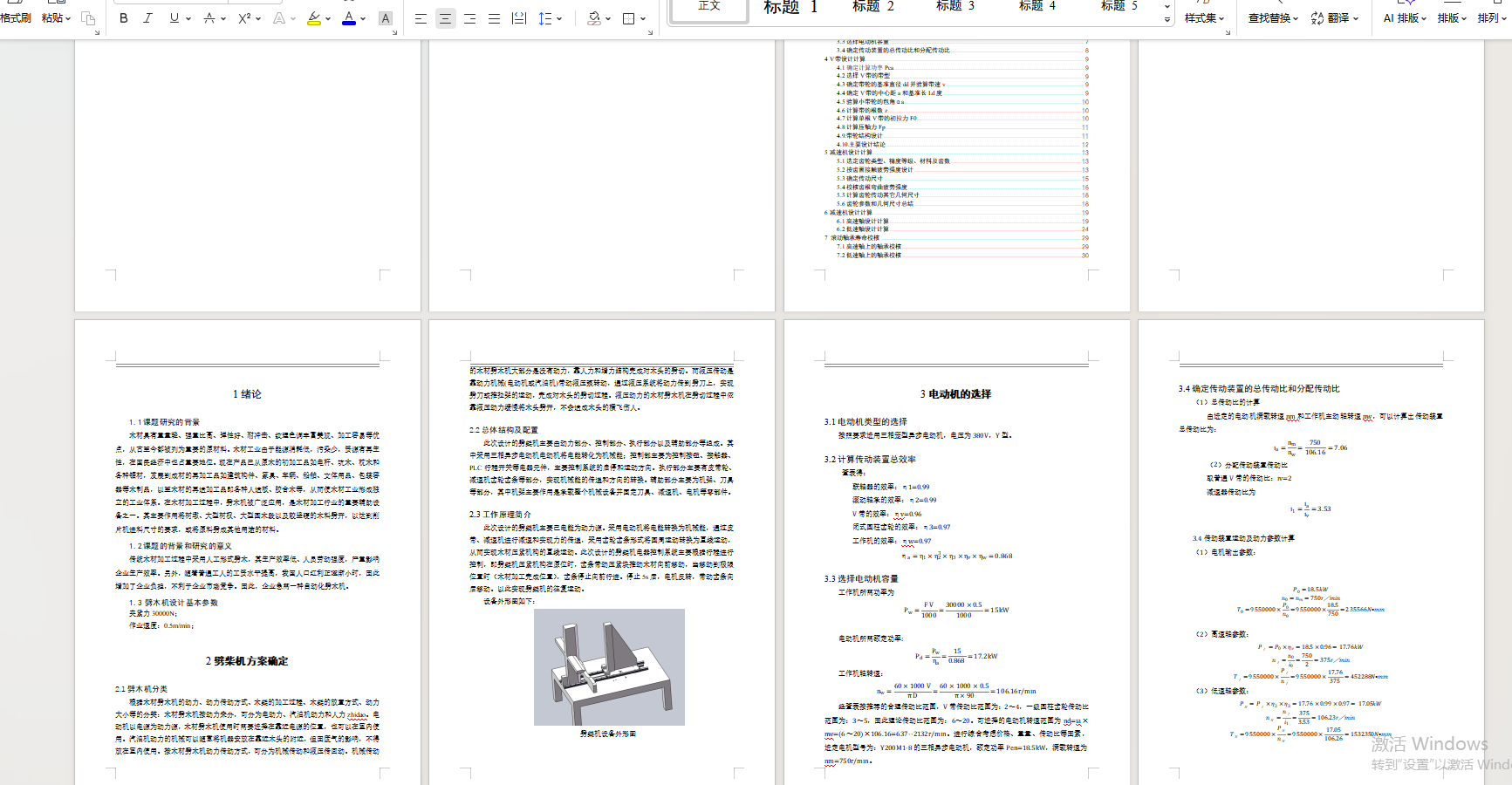Click the 3.2 计算传动装置总效率 subheading
Image resolution: width=1512 pixels, height=785 pixels.
coord(870,460)
